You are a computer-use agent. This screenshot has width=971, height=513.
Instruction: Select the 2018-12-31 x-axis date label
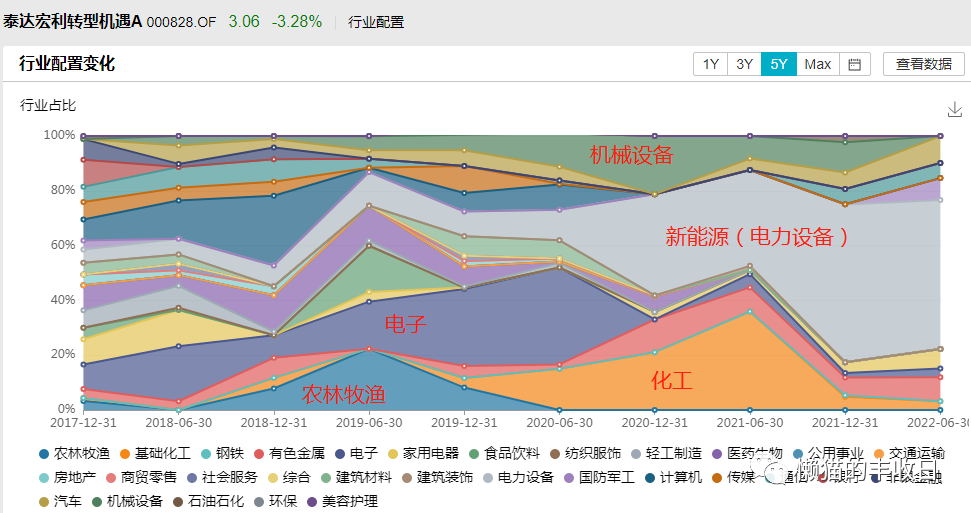tap(274, 423)
